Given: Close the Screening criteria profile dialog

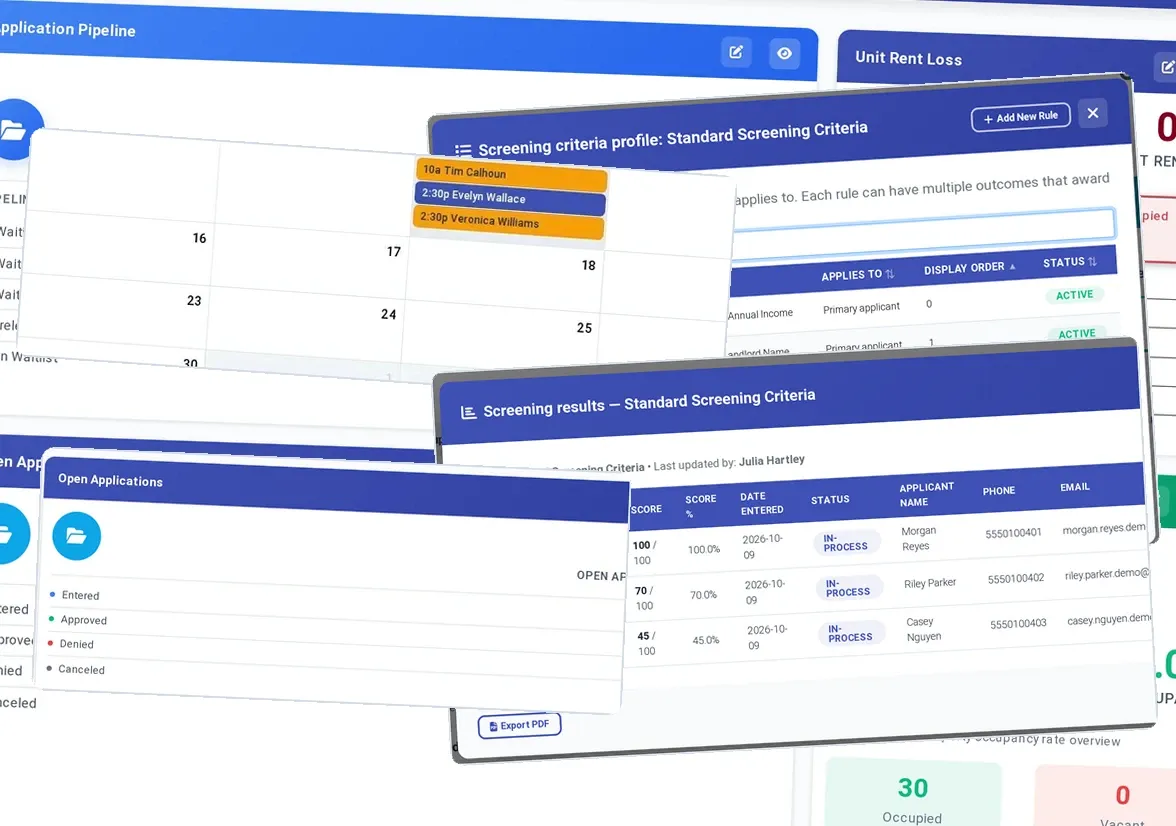Looking at the screenshot, I should (1093, 113).
